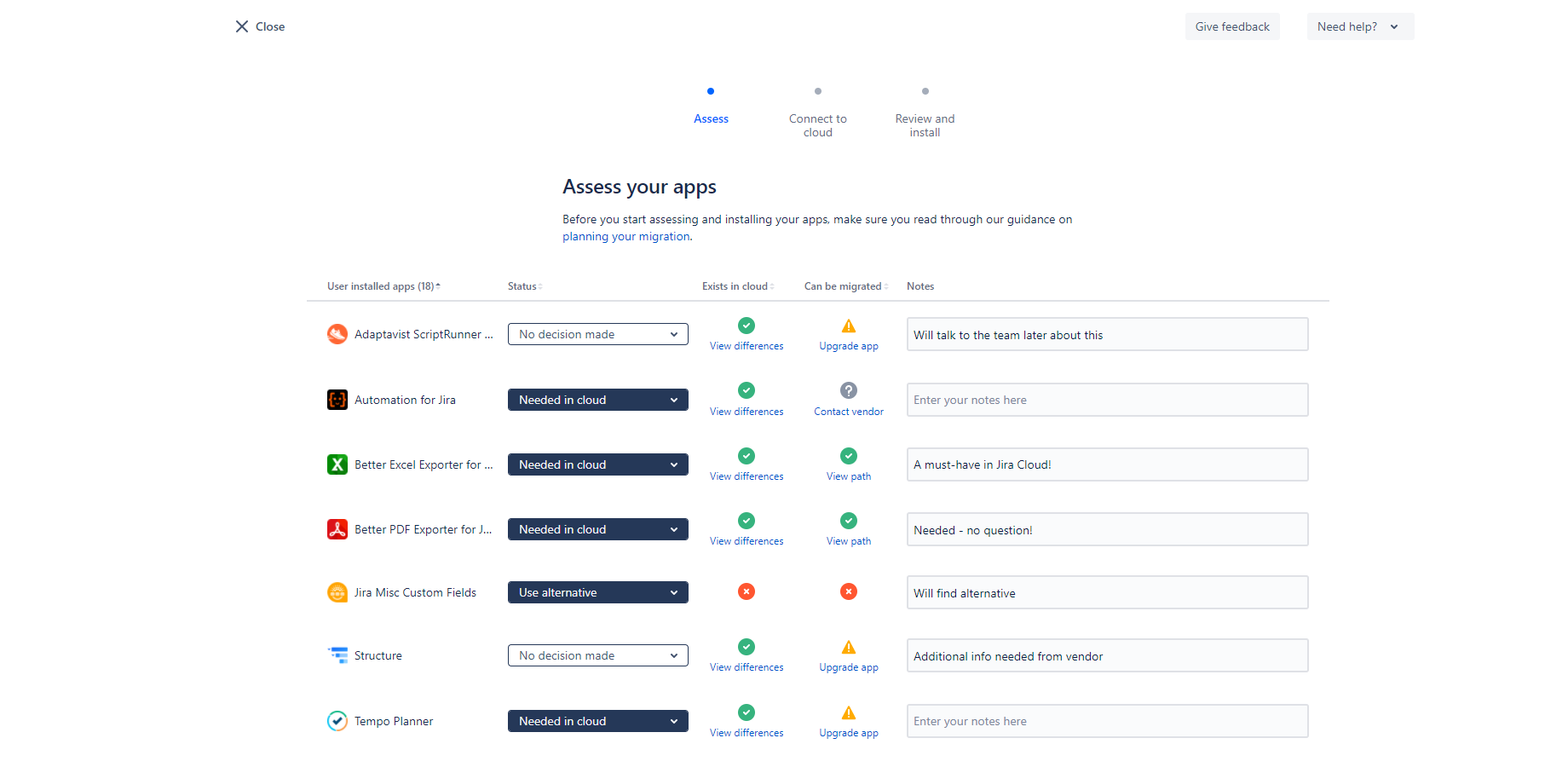Click notes field reading Will find alternative
Viewport: 1568px width, 767px height.
tap(1108, 592)
